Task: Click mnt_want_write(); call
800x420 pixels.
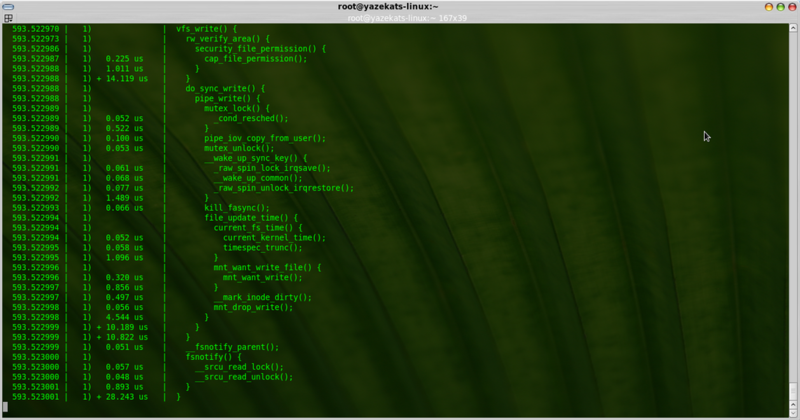Action: coord(263,278)
